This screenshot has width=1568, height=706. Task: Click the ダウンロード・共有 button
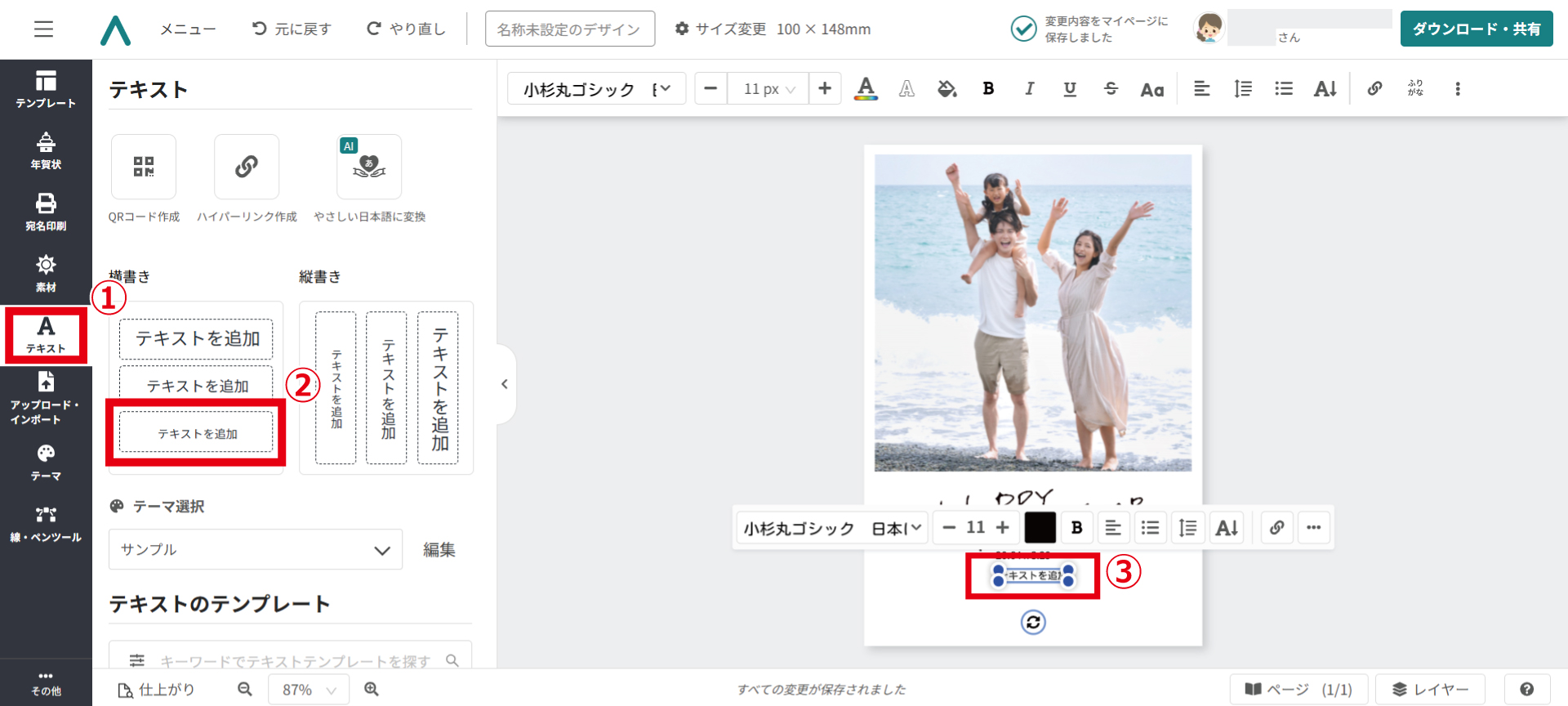[x=1476, y=29]
